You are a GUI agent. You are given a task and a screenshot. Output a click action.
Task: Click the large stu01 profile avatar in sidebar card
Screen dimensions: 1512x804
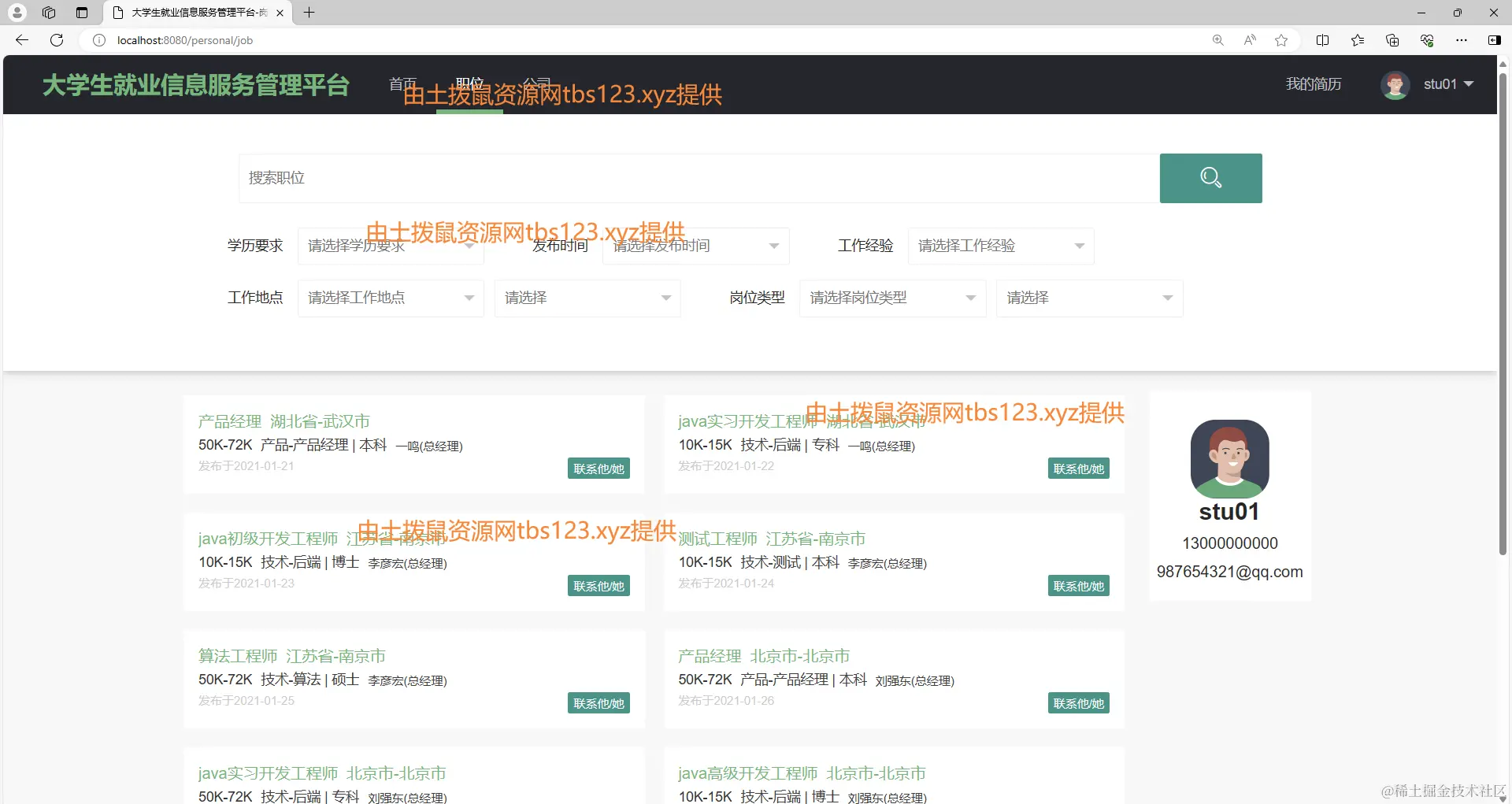1229,458
